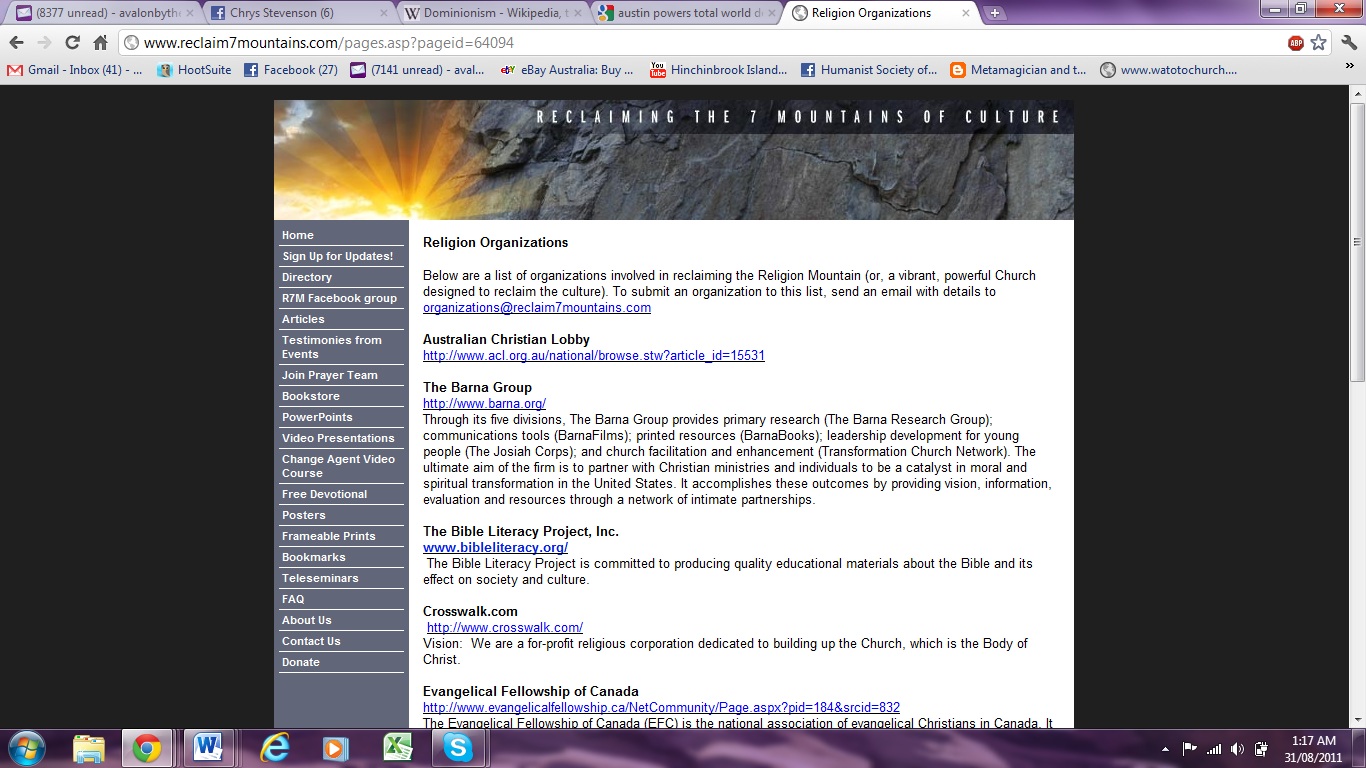This screenshot has width=1366, height=768.
Task: Open the HootSuite bookmark
Action: 194,70
